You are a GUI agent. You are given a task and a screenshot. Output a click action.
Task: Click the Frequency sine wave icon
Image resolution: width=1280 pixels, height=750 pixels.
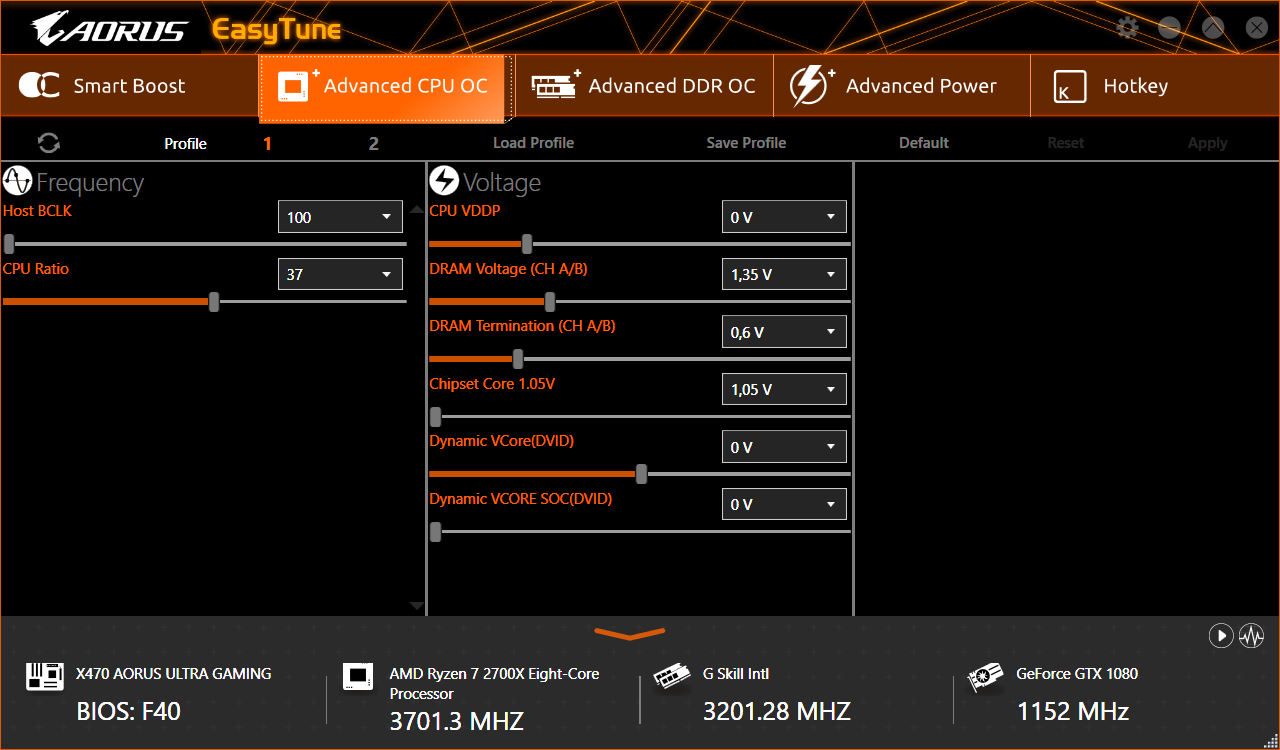pos(18,181)
